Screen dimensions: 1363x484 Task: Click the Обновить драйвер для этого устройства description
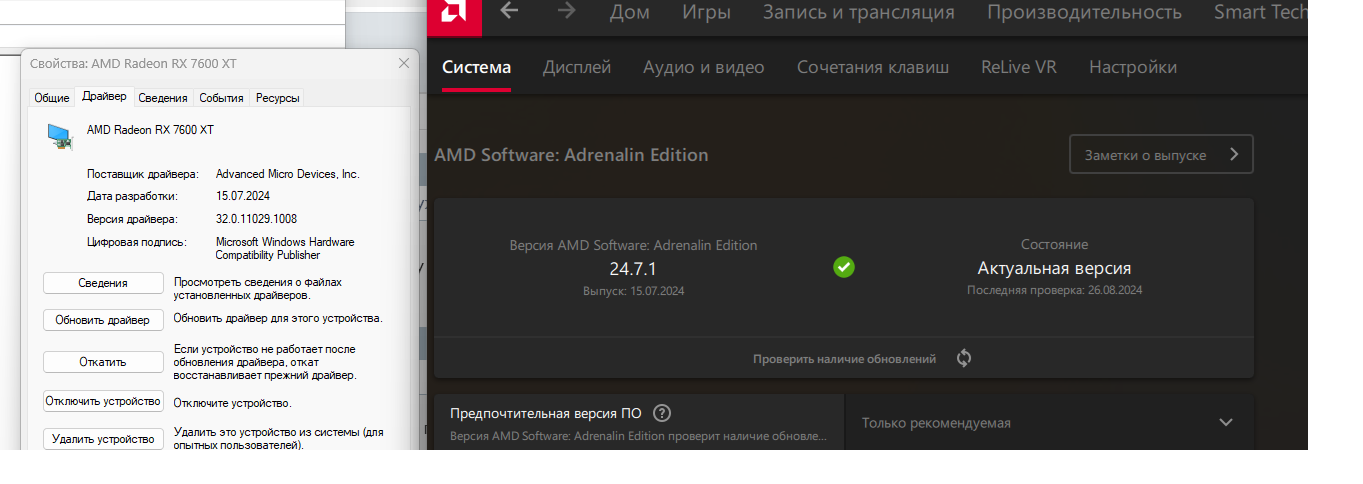point(278,318)
